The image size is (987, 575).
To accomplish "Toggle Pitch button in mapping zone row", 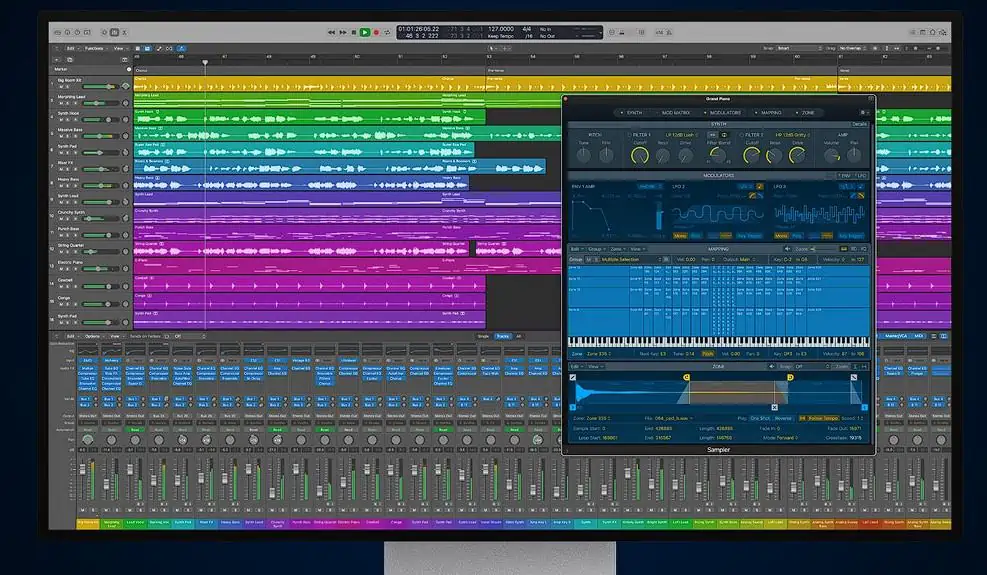I will pyautogui.click(x=708, y=354).
